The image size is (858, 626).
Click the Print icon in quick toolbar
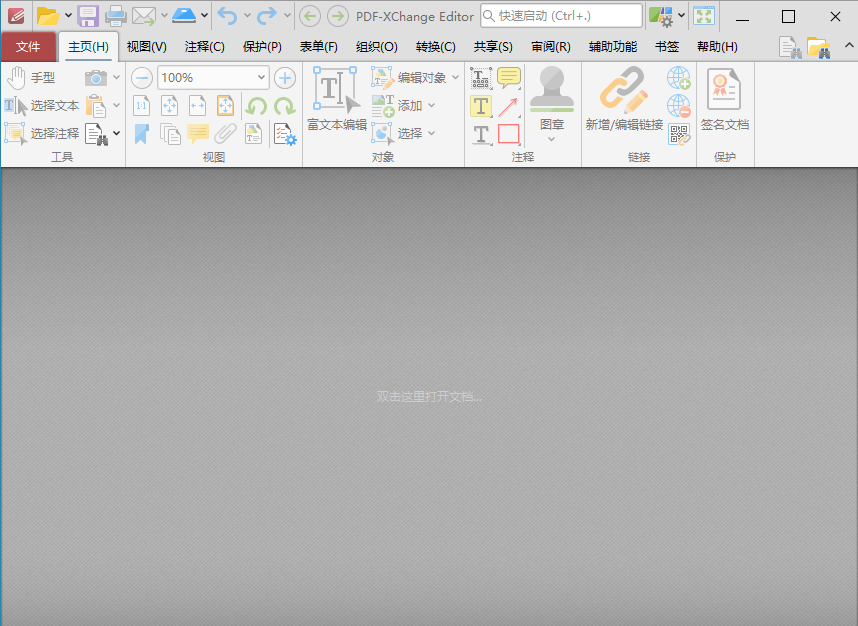pos(116,16)
